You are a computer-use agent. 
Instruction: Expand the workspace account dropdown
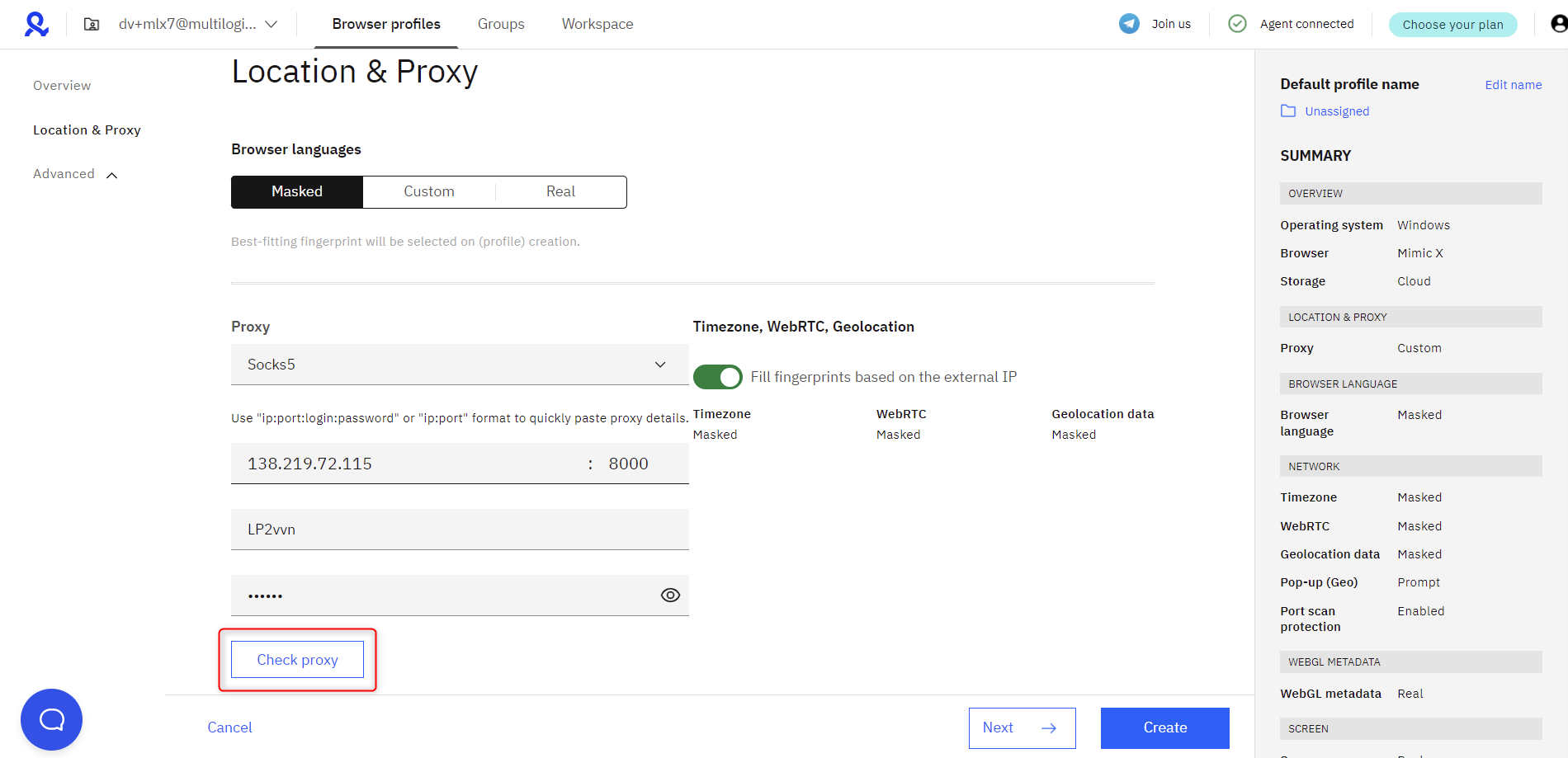(271, 25)
